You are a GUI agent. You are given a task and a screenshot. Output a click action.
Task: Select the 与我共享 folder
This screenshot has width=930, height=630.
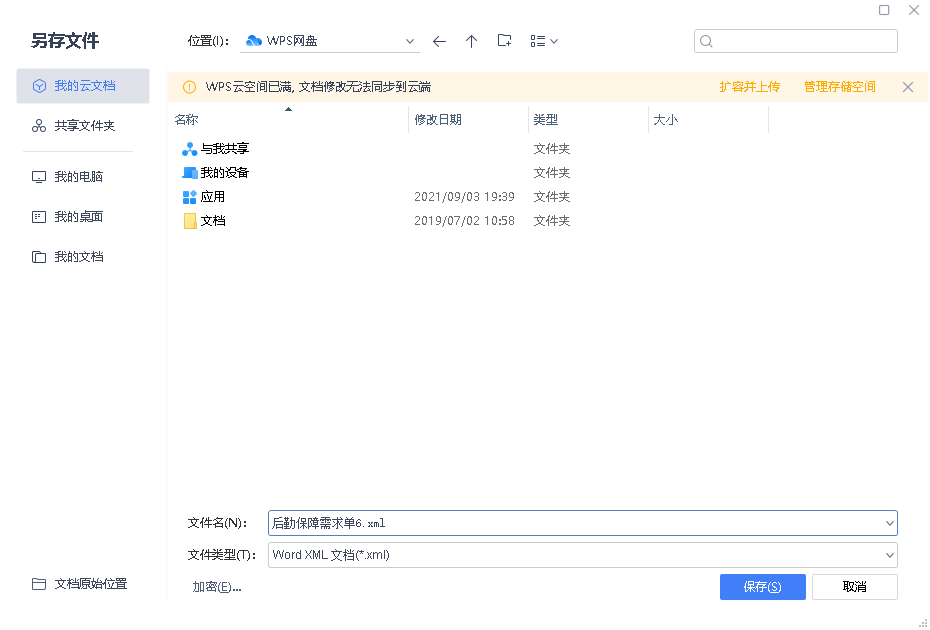(x=224, y=149)
